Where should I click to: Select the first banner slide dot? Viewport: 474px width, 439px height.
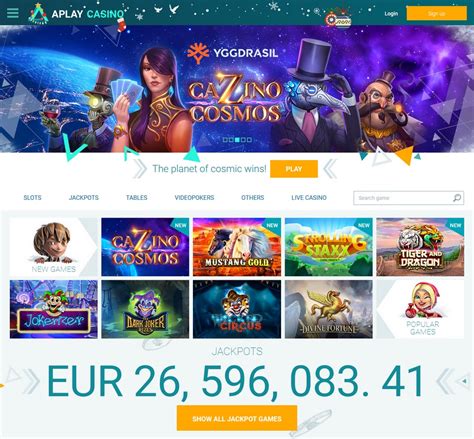point(225,140)
